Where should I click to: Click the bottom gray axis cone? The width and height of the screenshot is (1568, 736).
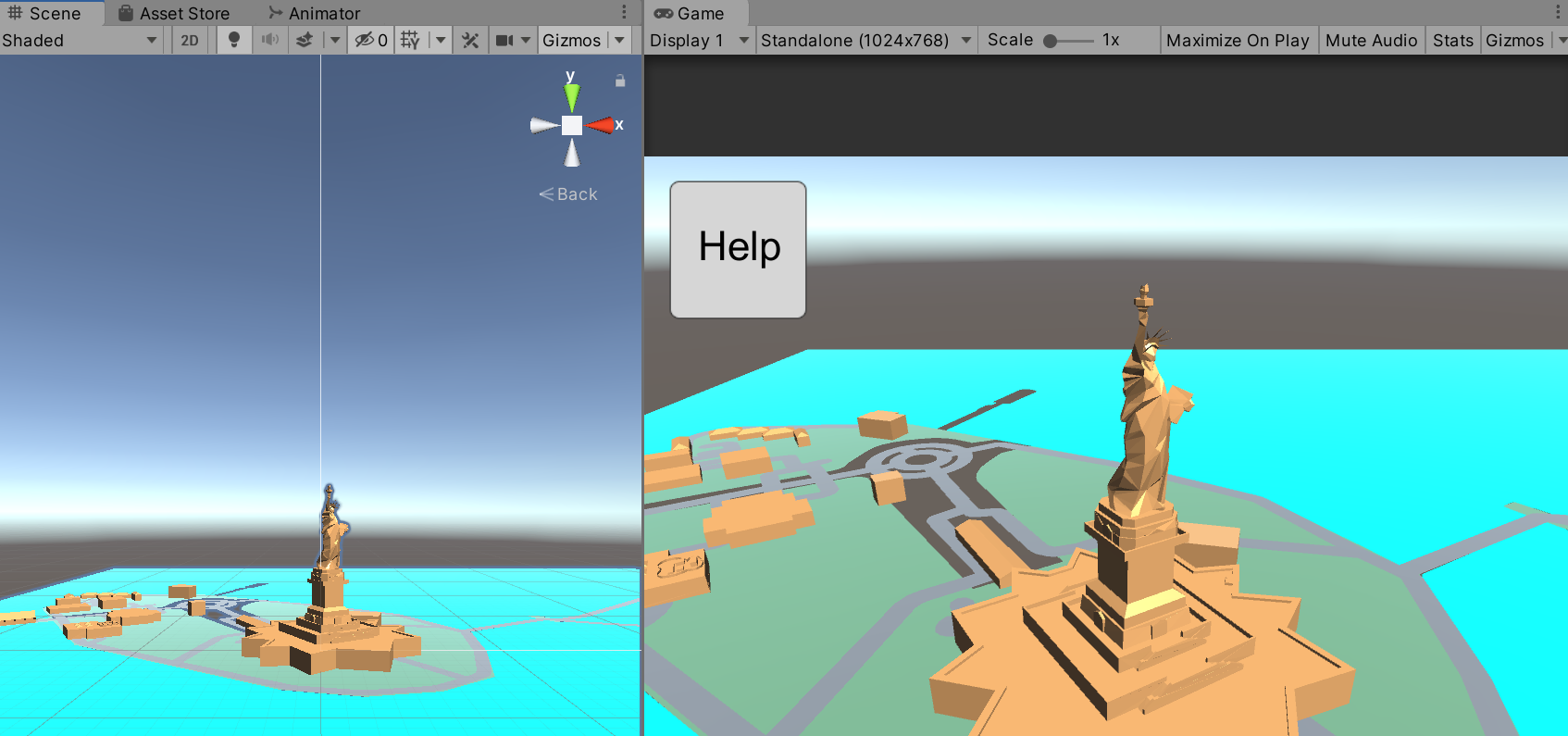[x=572, y=153]
